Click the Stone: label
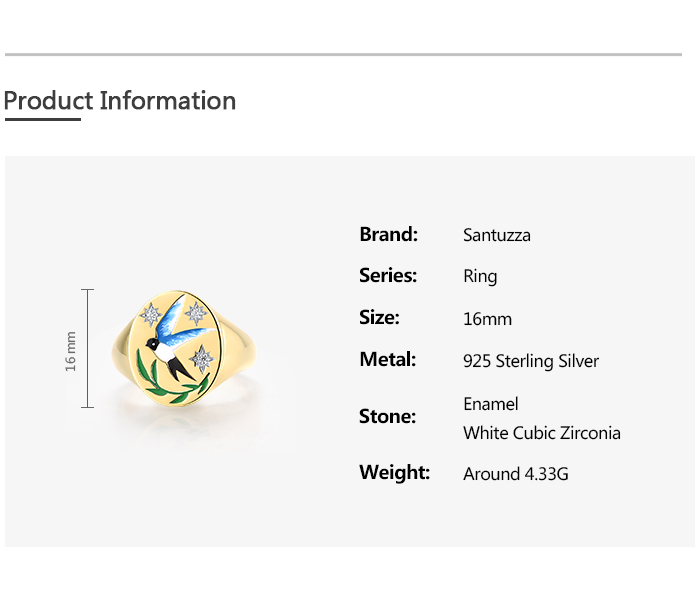The width and height of the screenshot is (700, 607). pos(387,417)
